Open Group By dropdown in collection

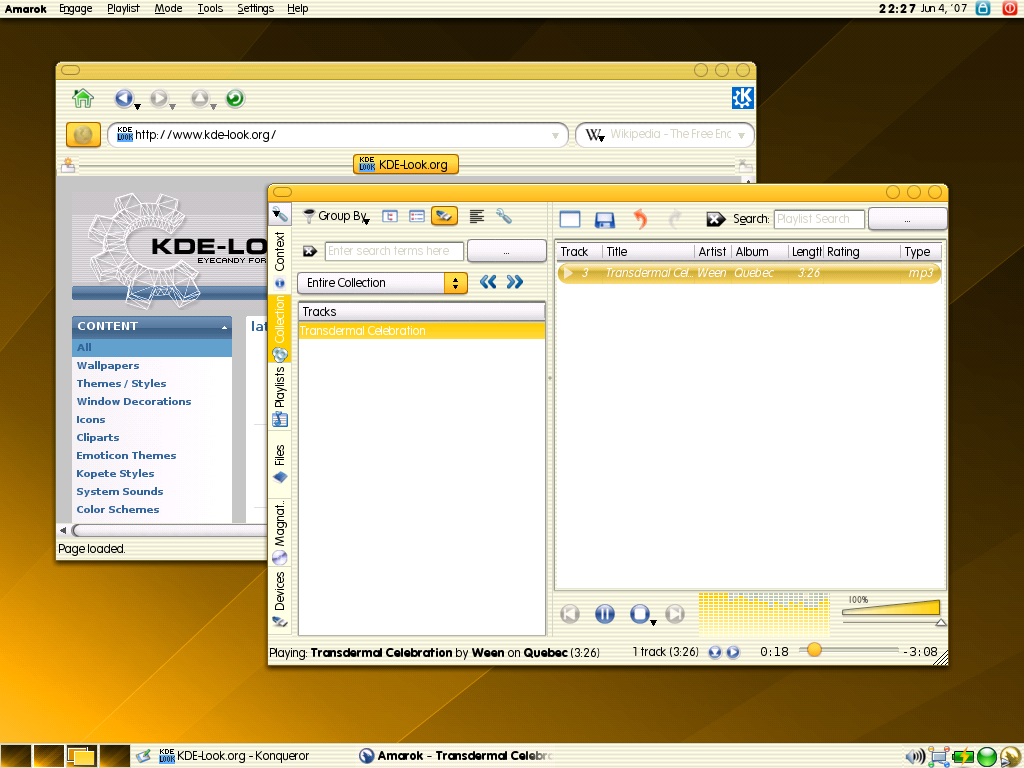coord(344,216)
